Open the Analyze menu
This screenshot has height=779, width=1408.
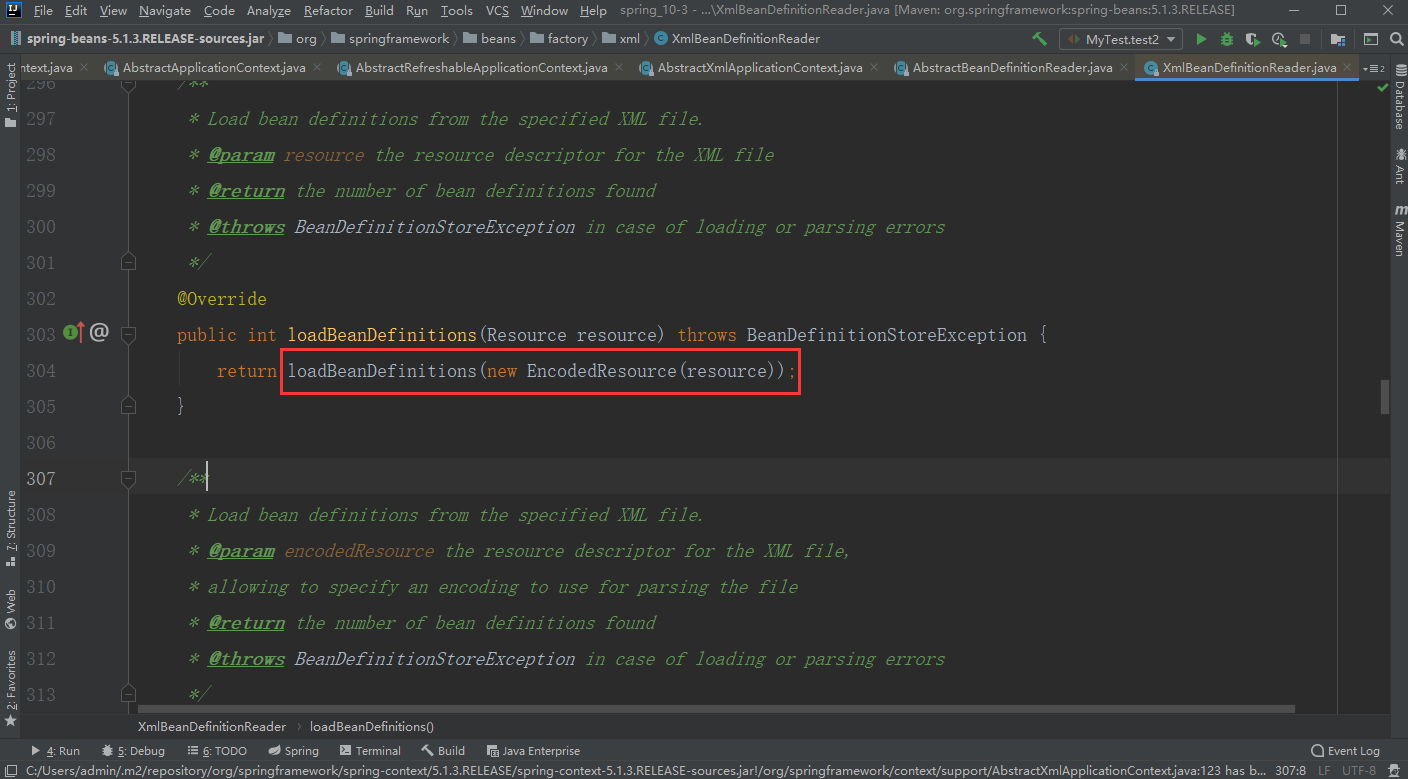pyautogui.click(x=268, y=10)
